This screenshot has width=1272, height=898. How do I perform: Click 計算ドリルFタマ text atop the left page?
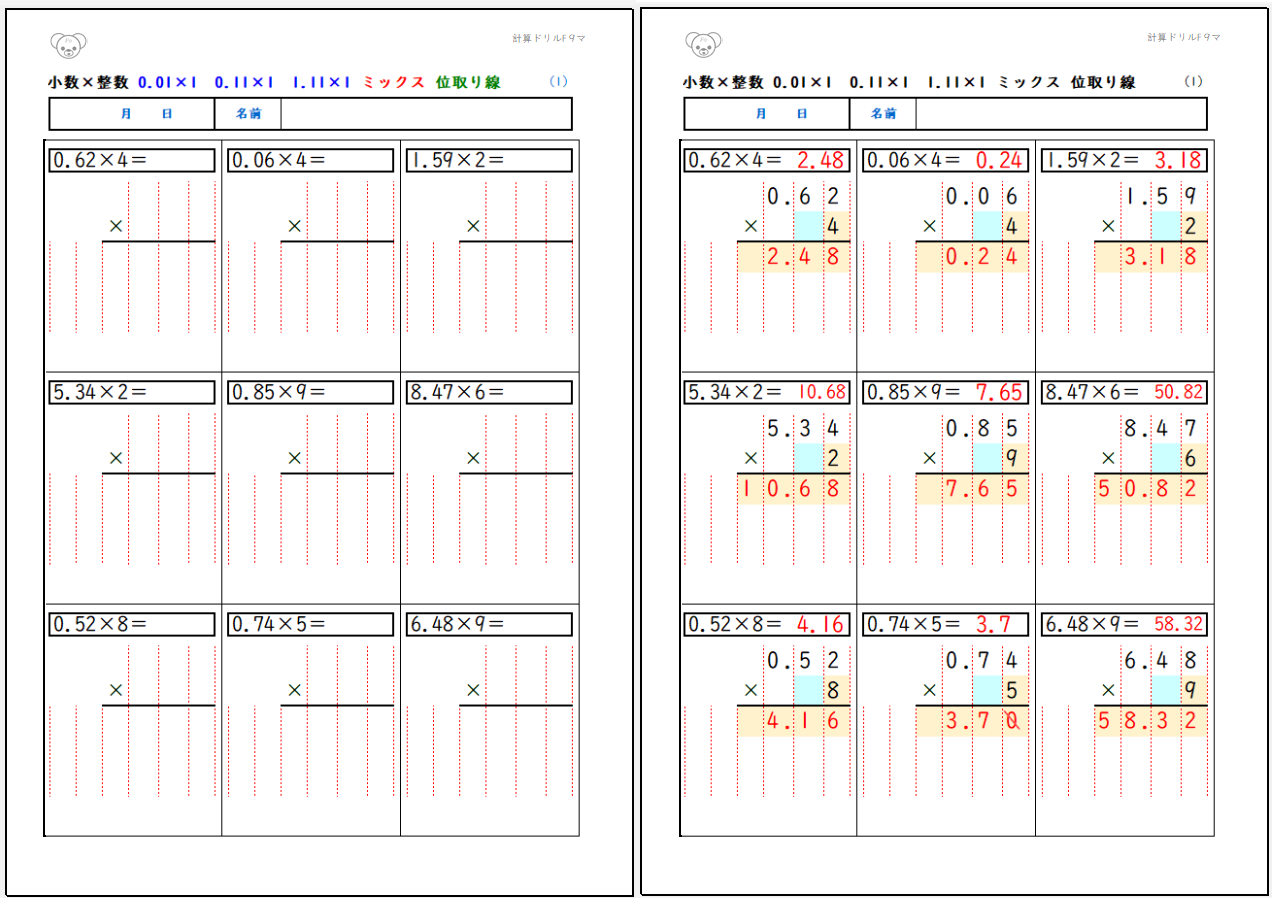(x=549, y=38)
